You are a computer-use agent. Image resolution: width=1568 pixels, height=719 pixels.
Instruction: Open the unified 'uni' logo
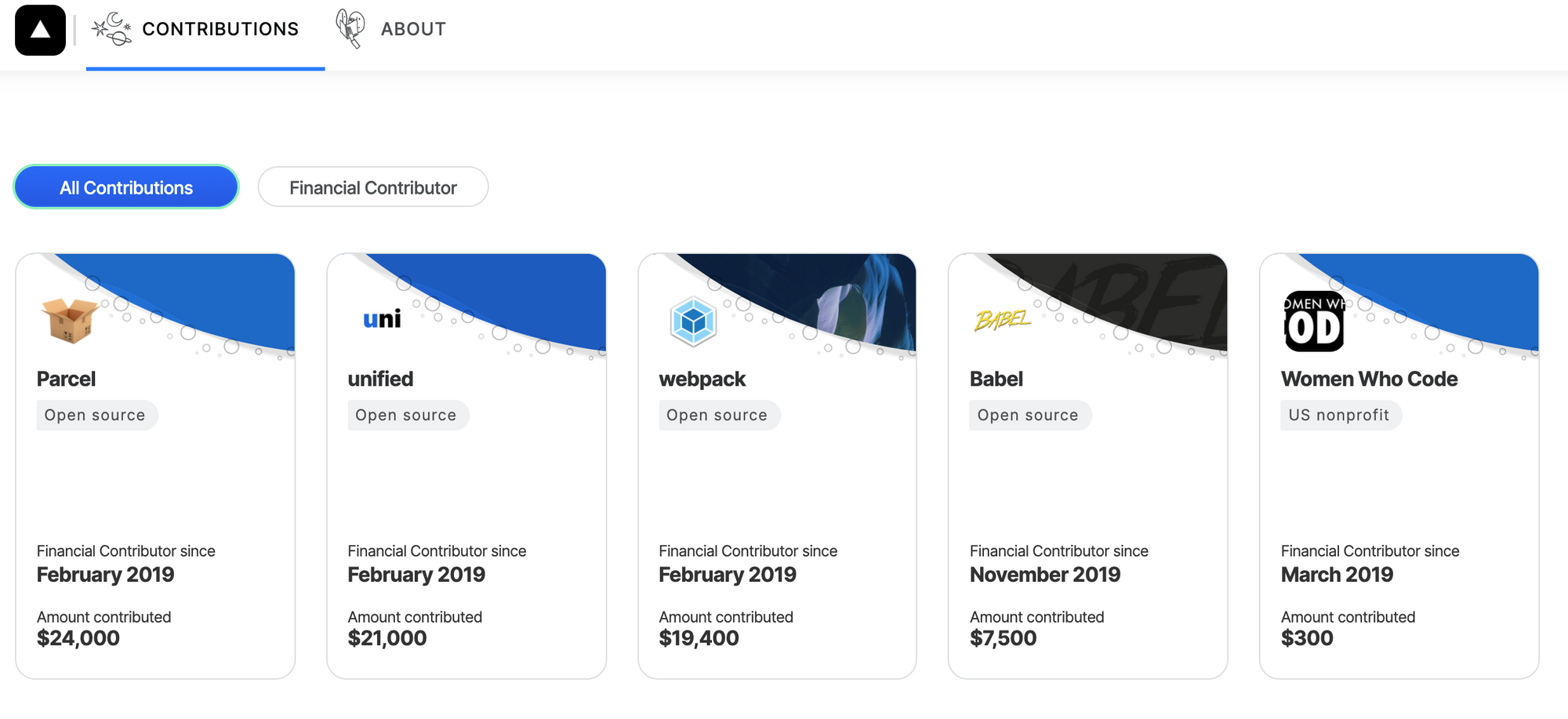[x=382, y=319]
